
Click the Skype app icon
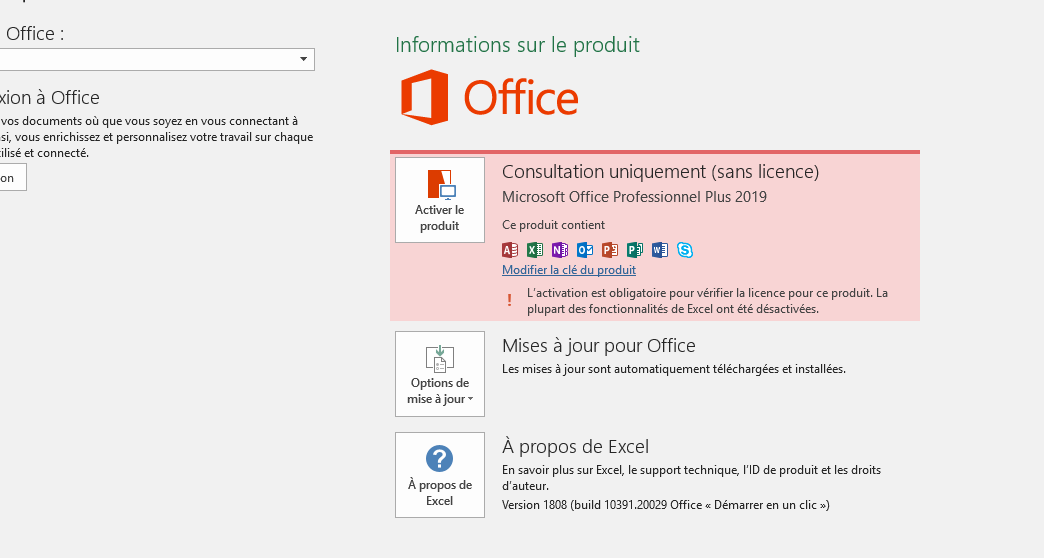click(684, 250)
